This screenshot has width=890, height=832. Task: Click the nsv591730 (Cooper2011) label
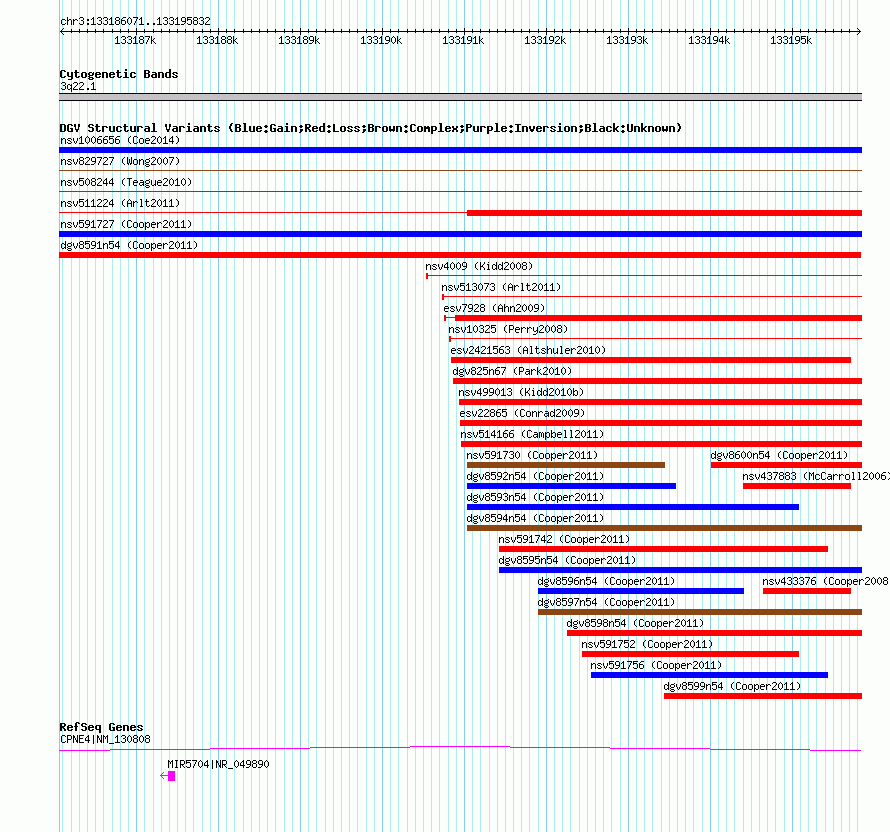532,455
